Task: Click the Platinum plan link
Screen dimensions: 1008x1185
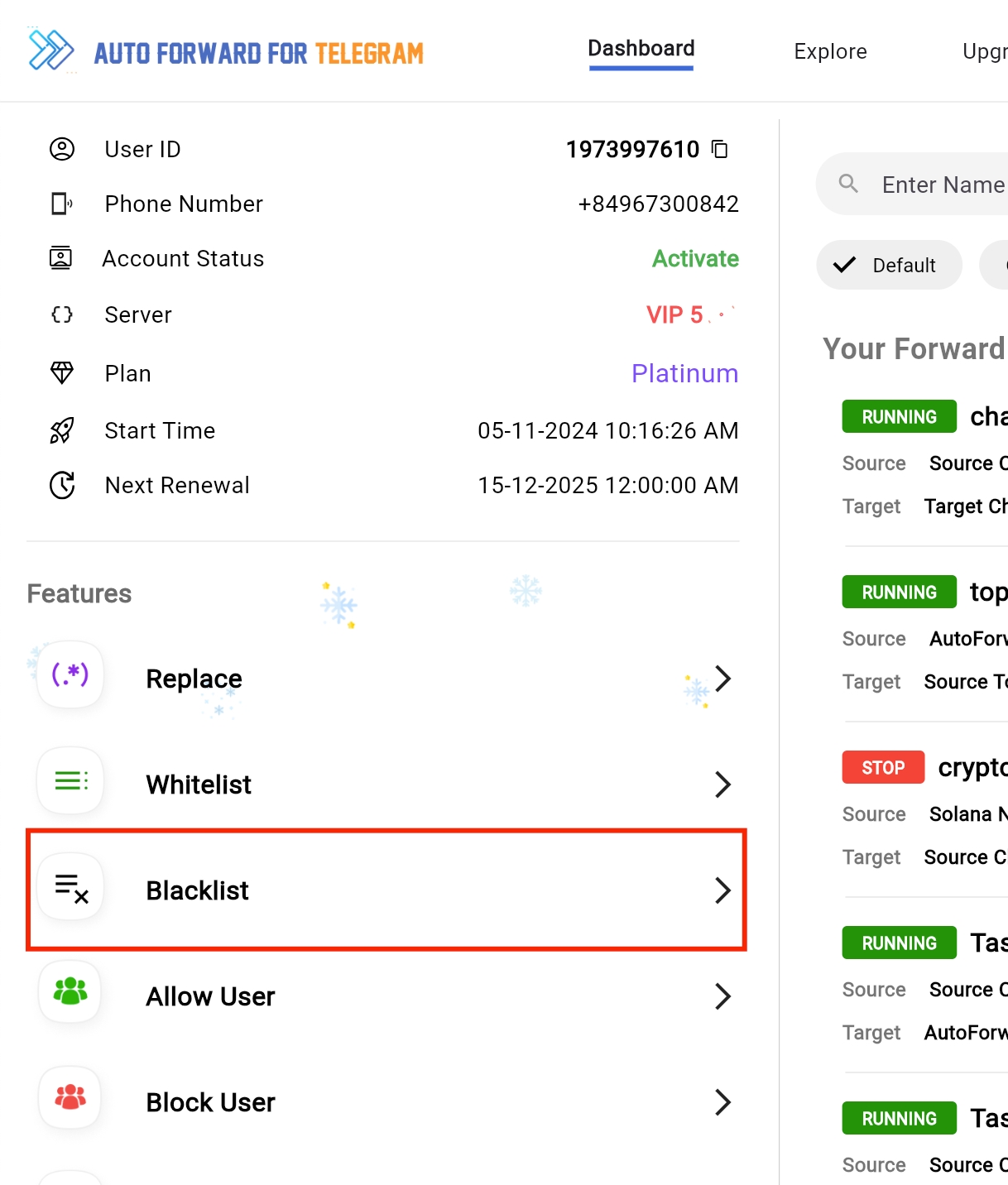Action: pos(684,373)
